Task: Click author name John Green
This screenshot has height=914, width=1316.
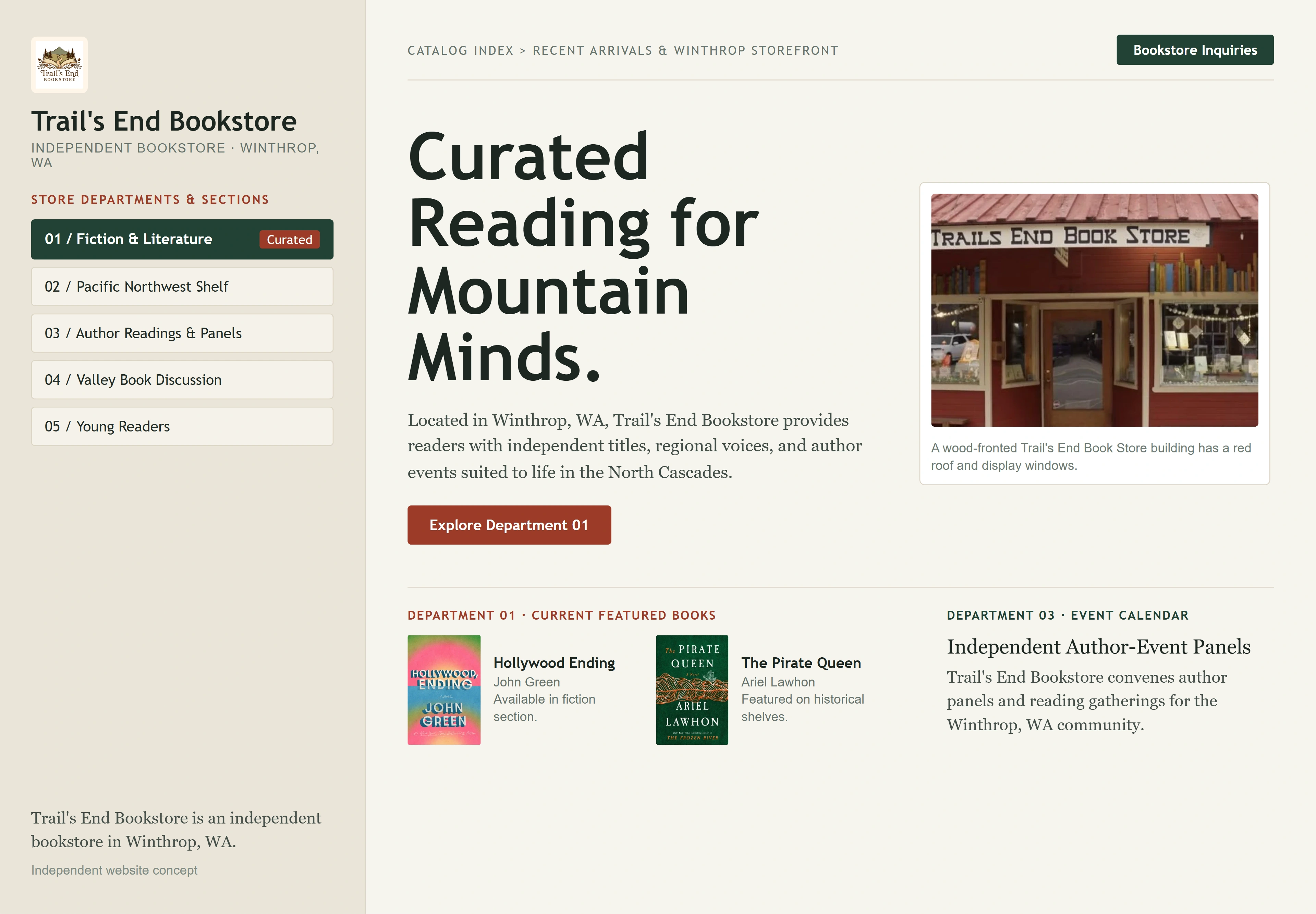Action: pyautogui.click(x=526, y=682)
